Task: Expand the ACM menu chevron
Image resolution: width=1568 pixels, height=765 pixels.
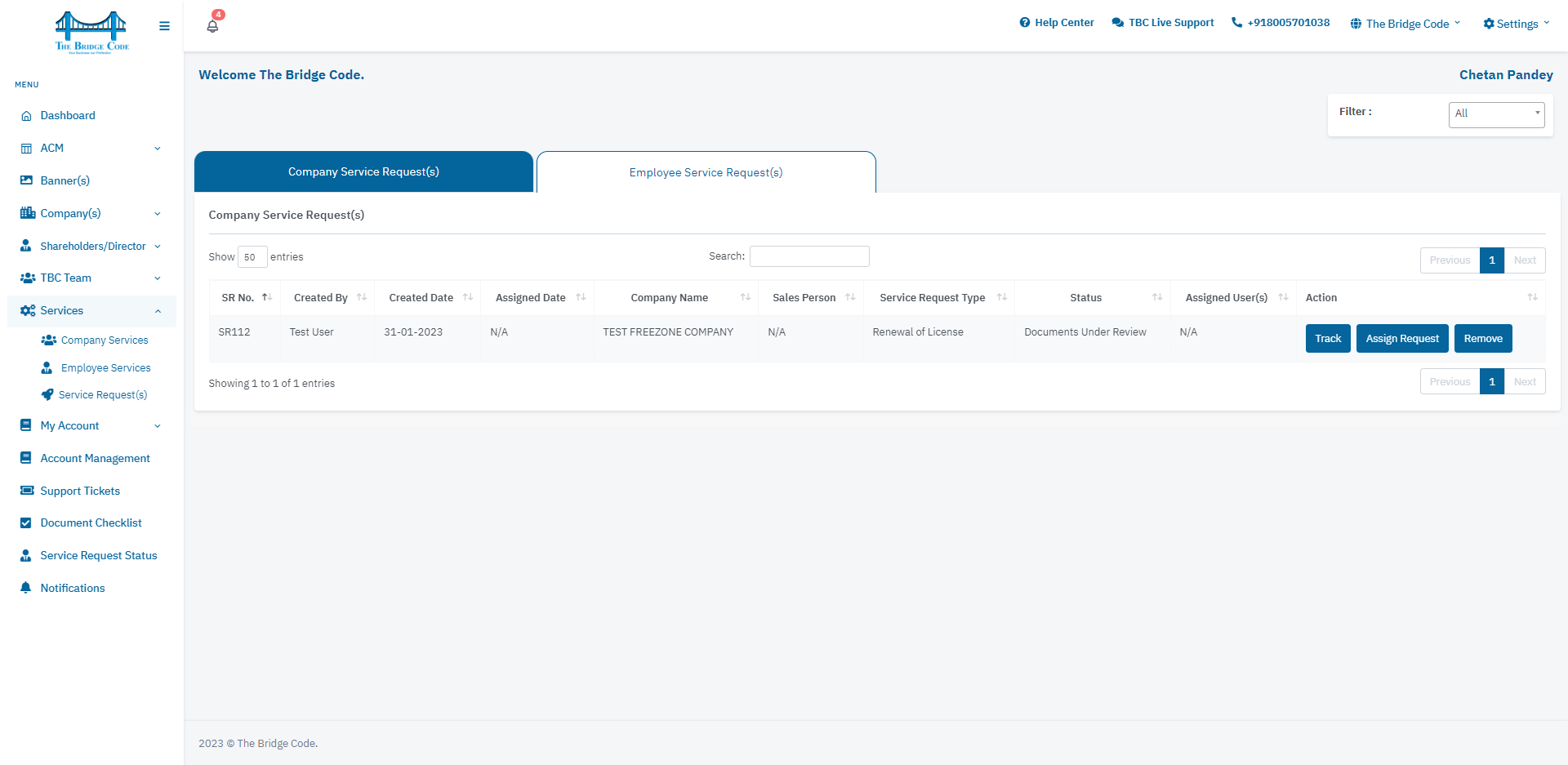Action: click(158, 149)
